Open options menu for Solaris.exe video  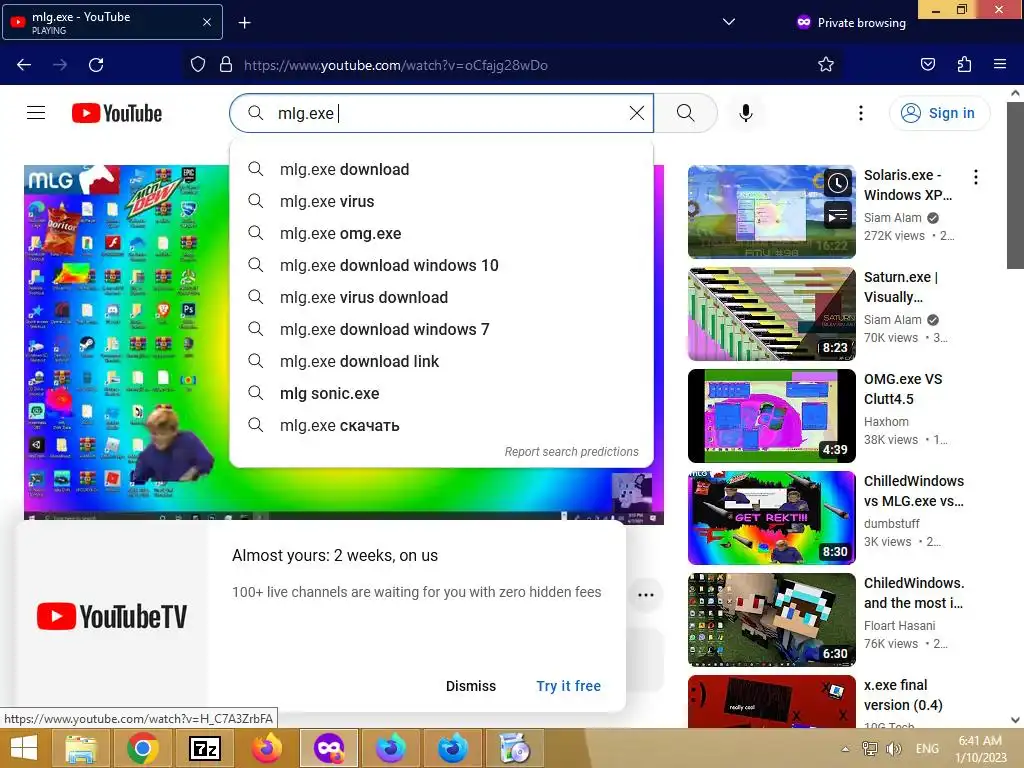[x=976, y=177]
